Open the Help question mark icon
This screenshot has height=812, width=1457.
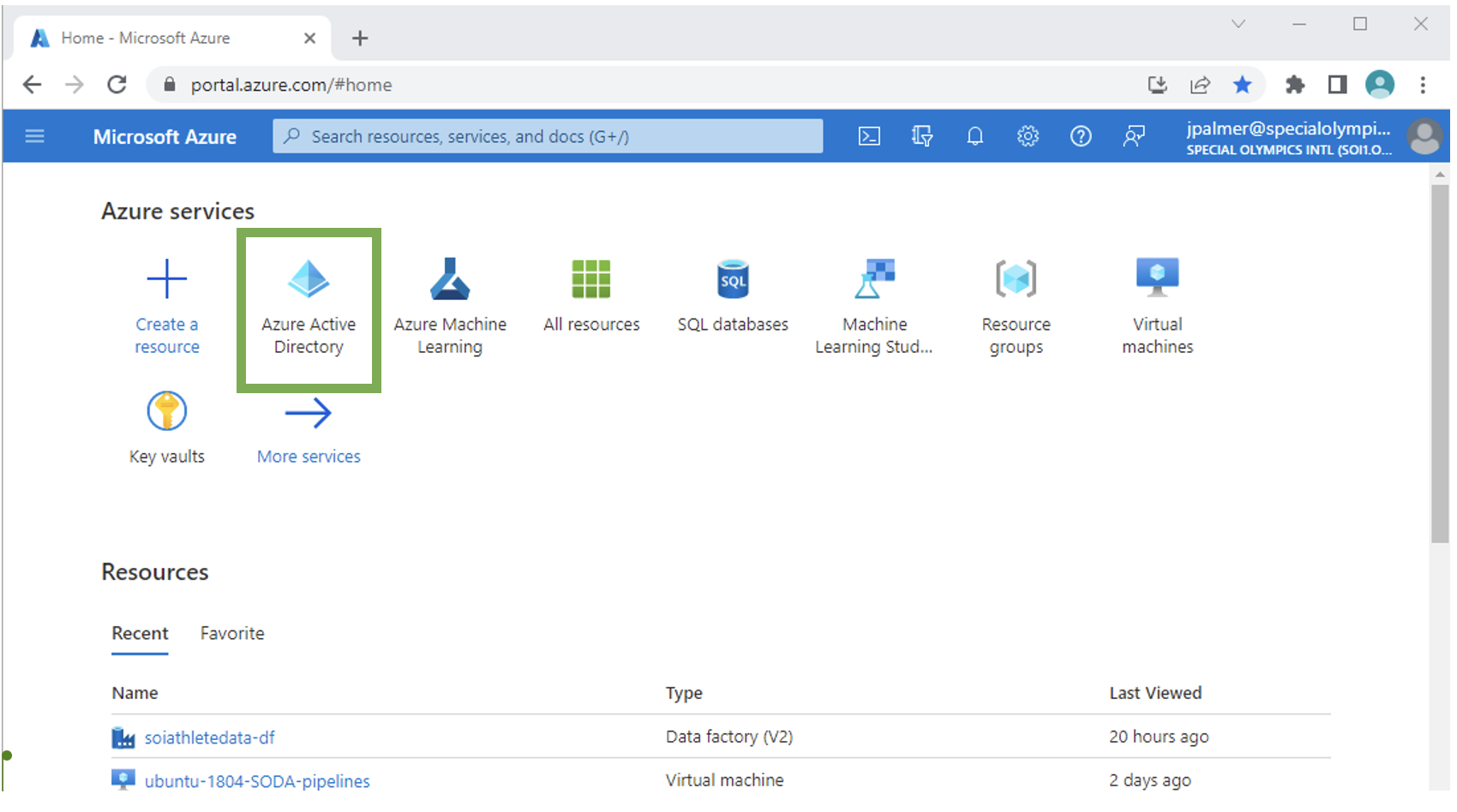coord(1081,136)
